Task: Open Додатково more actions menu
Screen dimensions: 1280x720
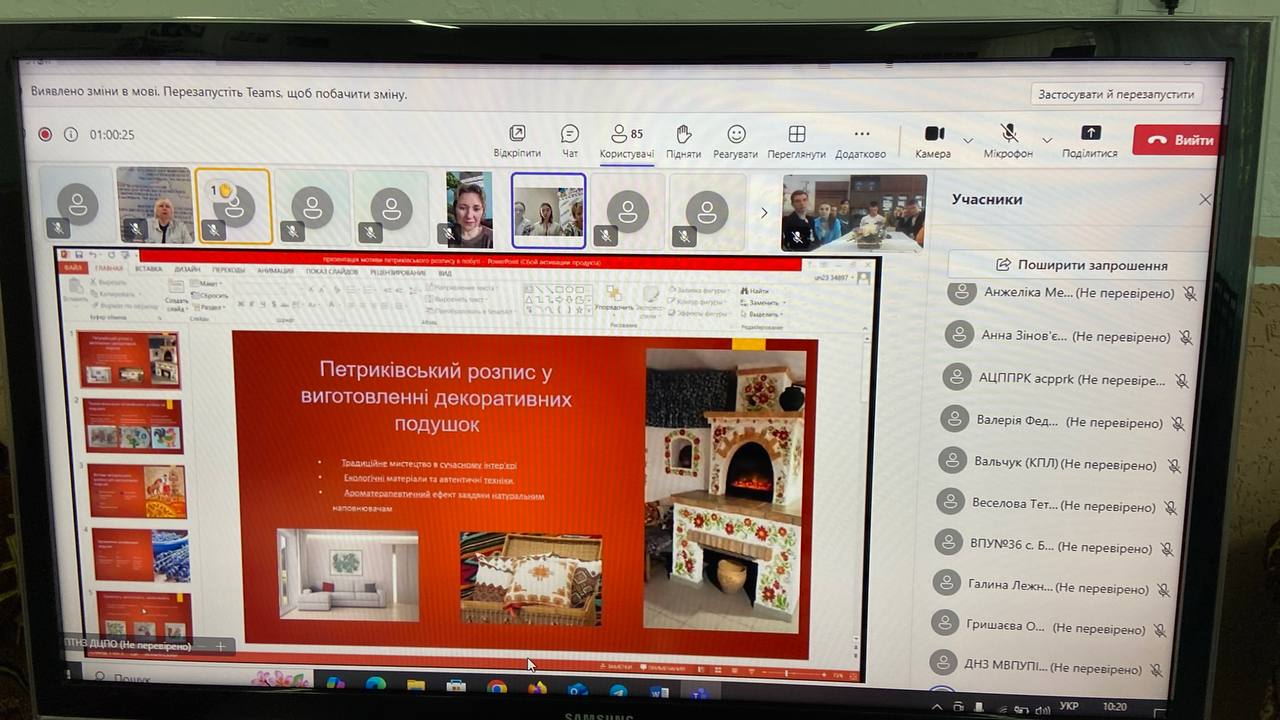Action: [x=861, y=141]
